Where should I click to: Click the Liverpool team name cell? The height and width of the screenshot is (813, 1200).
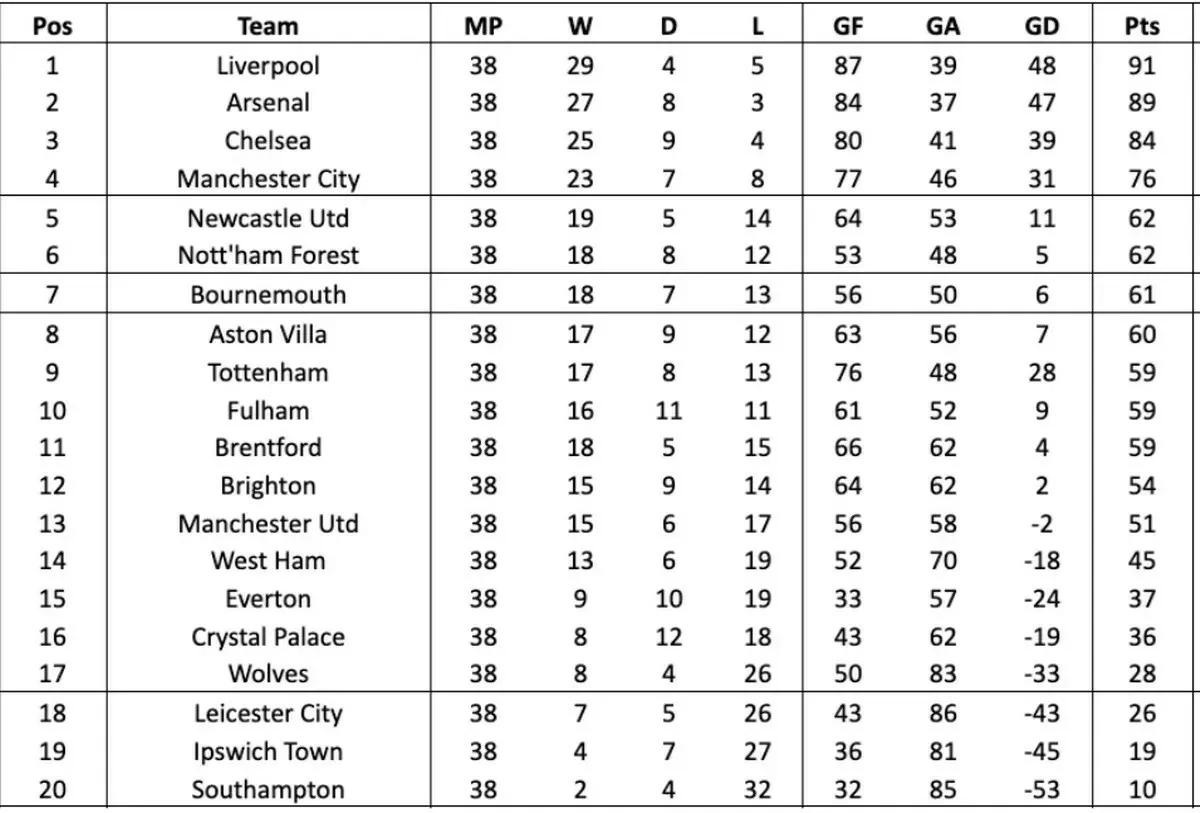point(268,66)
